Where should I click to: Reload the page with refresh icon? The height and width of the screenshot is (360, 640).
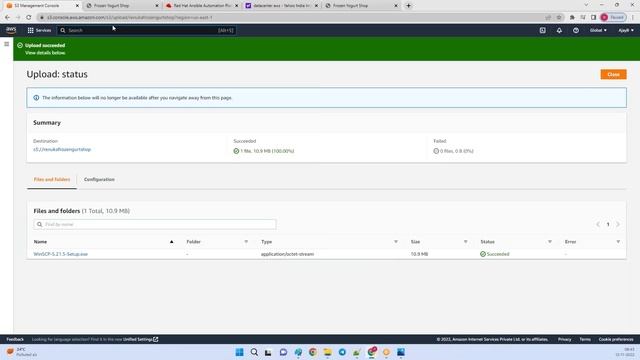pos(29,18)
